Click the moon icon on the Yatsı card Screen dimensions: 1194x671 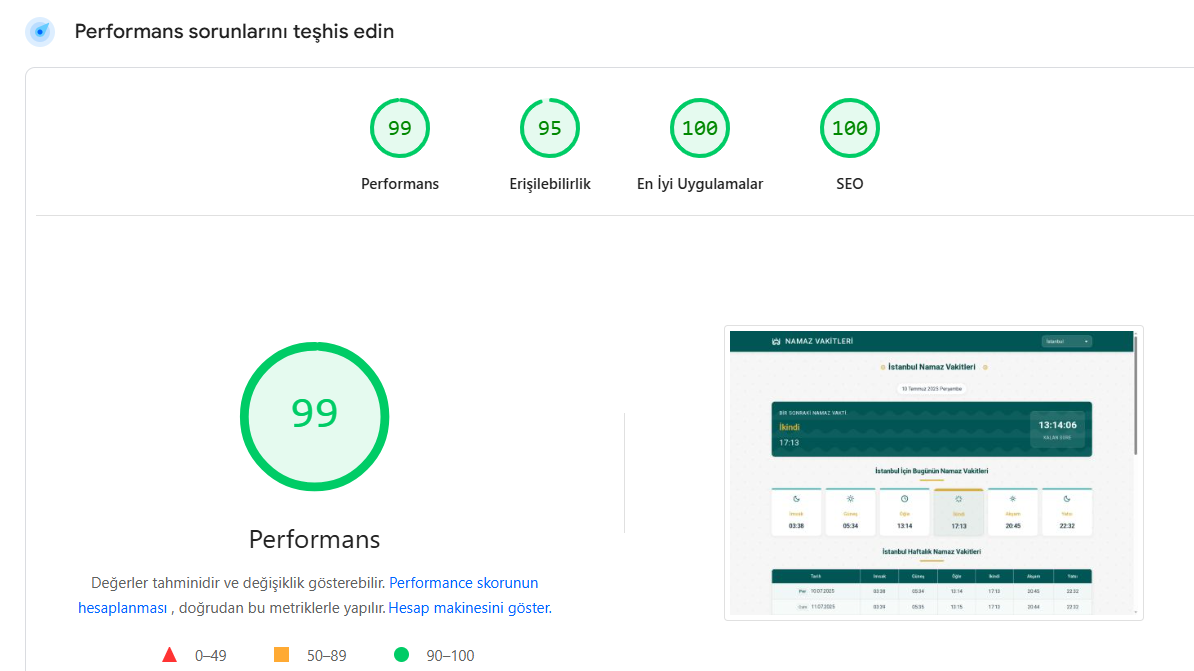pos(1067,499)
